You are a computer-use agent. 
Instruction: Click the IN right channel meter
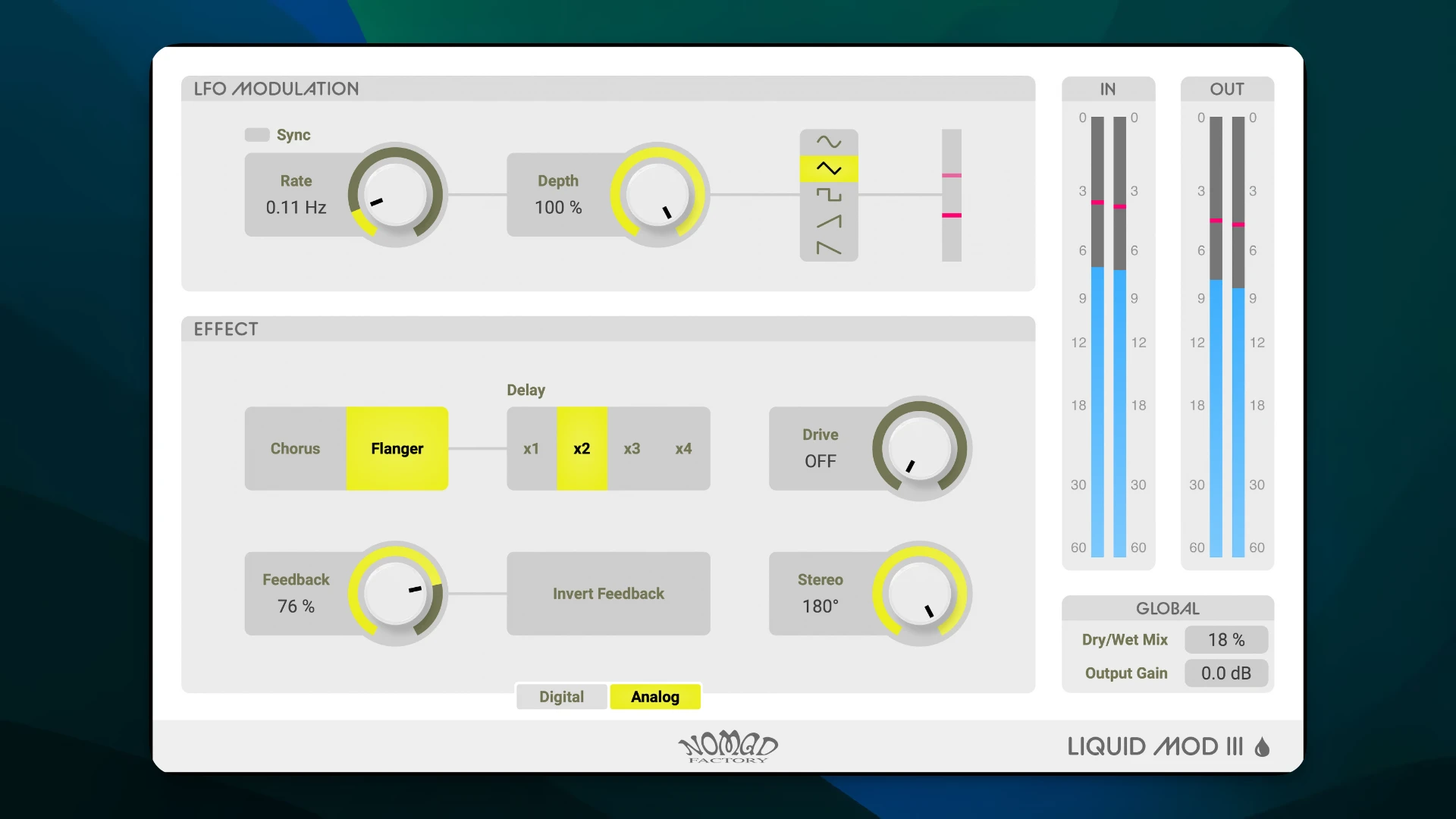(1120, 337)
